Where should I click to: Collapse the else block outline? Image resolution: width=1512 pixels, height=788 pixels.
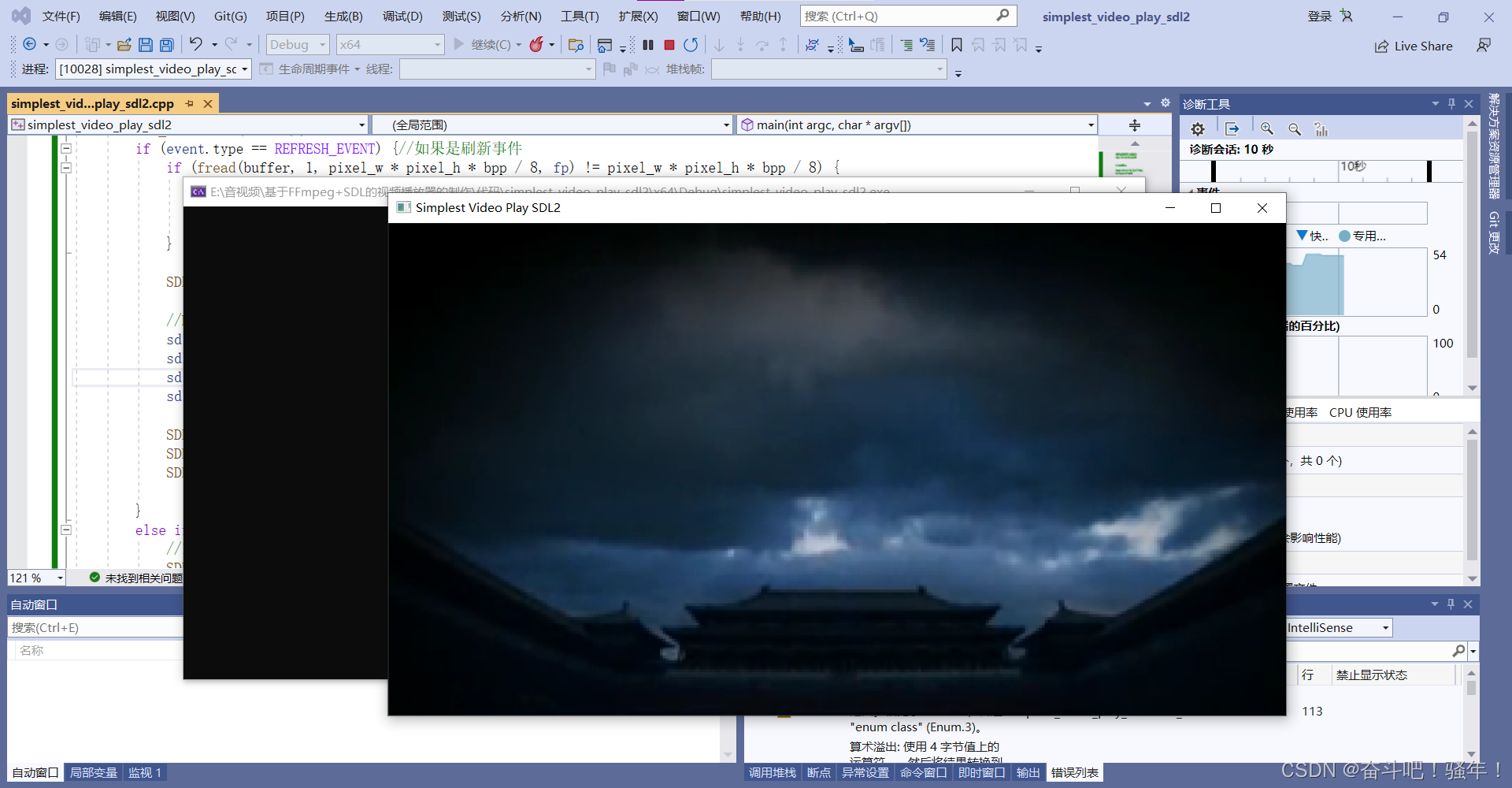(x=66, y=530)
